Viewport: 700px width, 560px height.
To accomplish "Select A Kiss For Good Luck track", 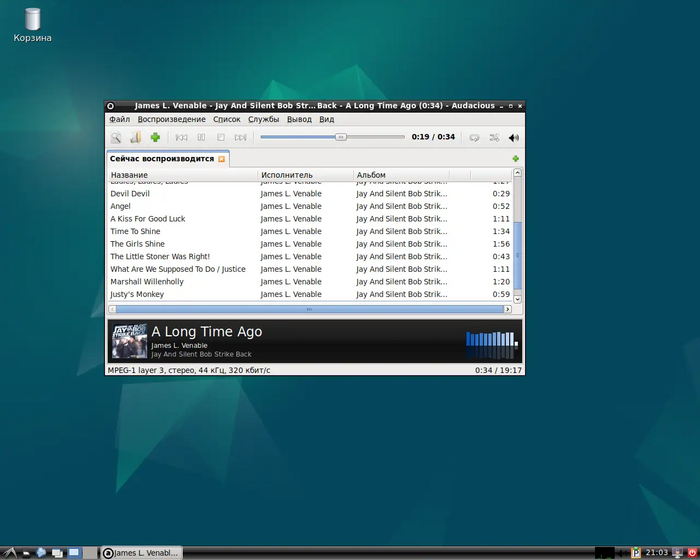I will click(x=310, y=219).
